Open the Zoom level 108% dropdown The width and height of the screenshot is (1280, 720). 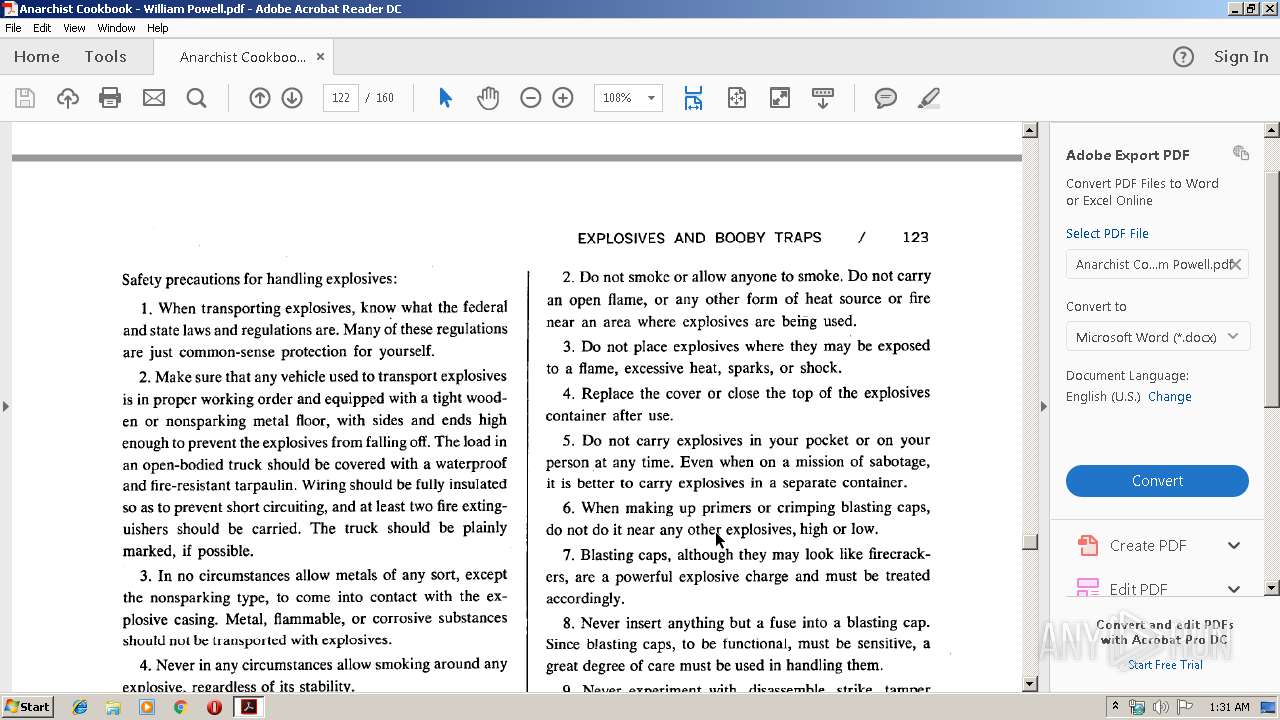[651, 98]
